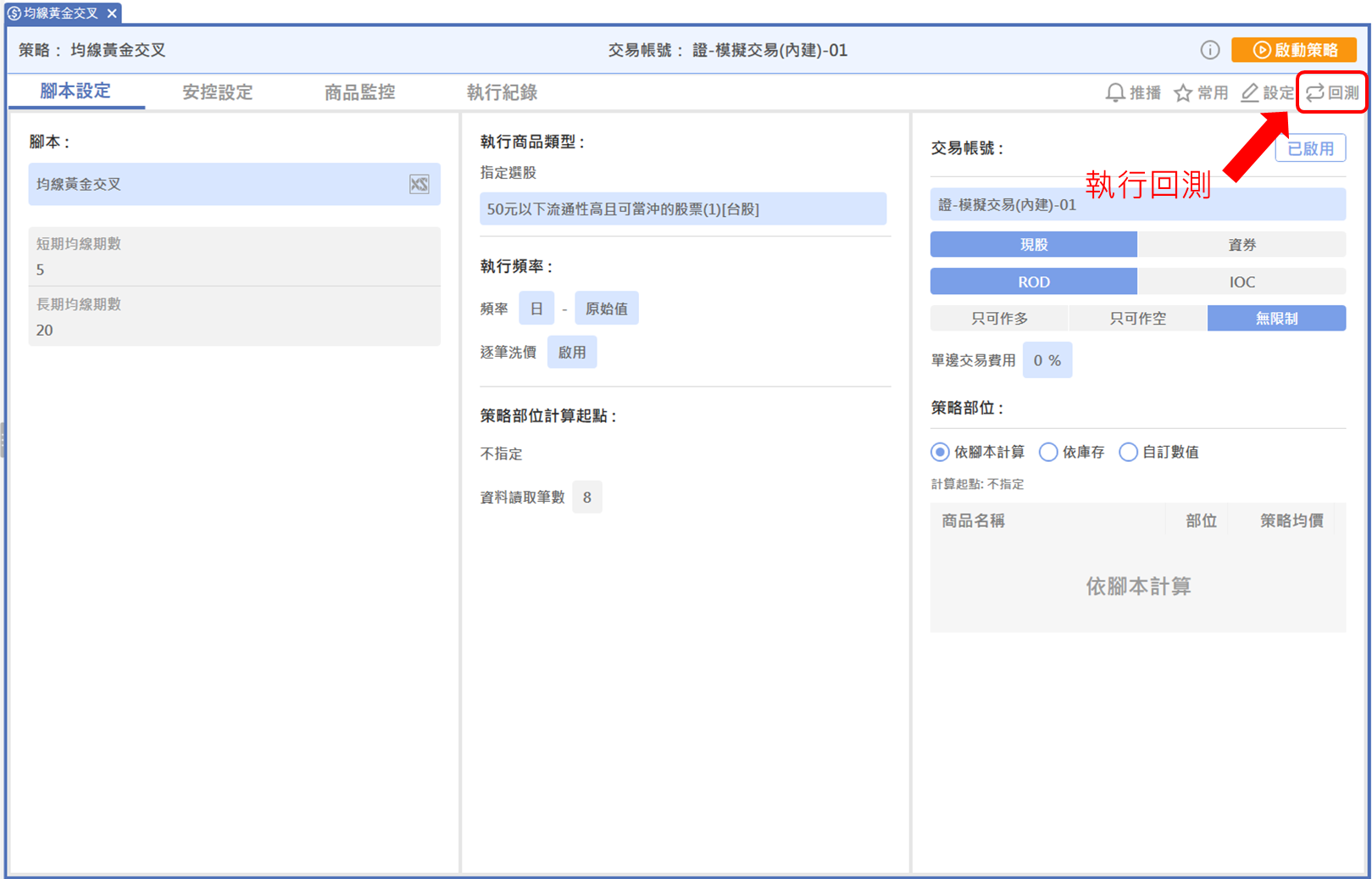Click the 啟動策略 start strategy button
The height and width of the screenshot is (879, 1372).
pyautogui.click(x=1294, y=50)
